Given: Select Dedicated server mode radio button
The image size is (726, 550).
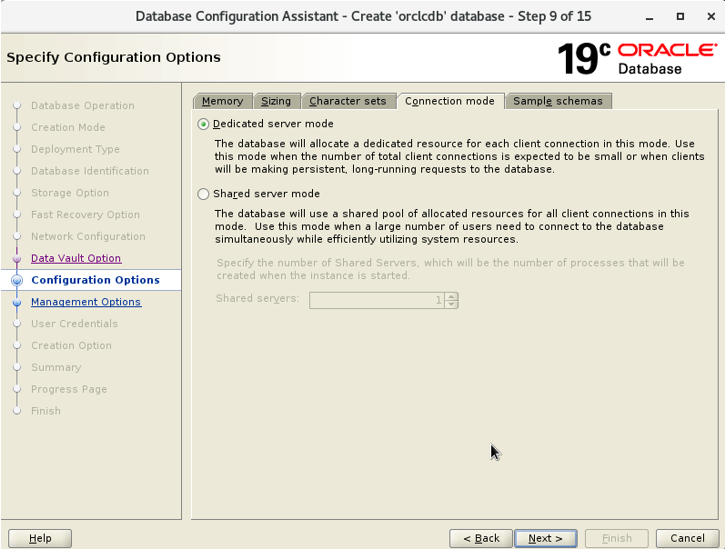Looking at the screenshot, I should 204,124.
